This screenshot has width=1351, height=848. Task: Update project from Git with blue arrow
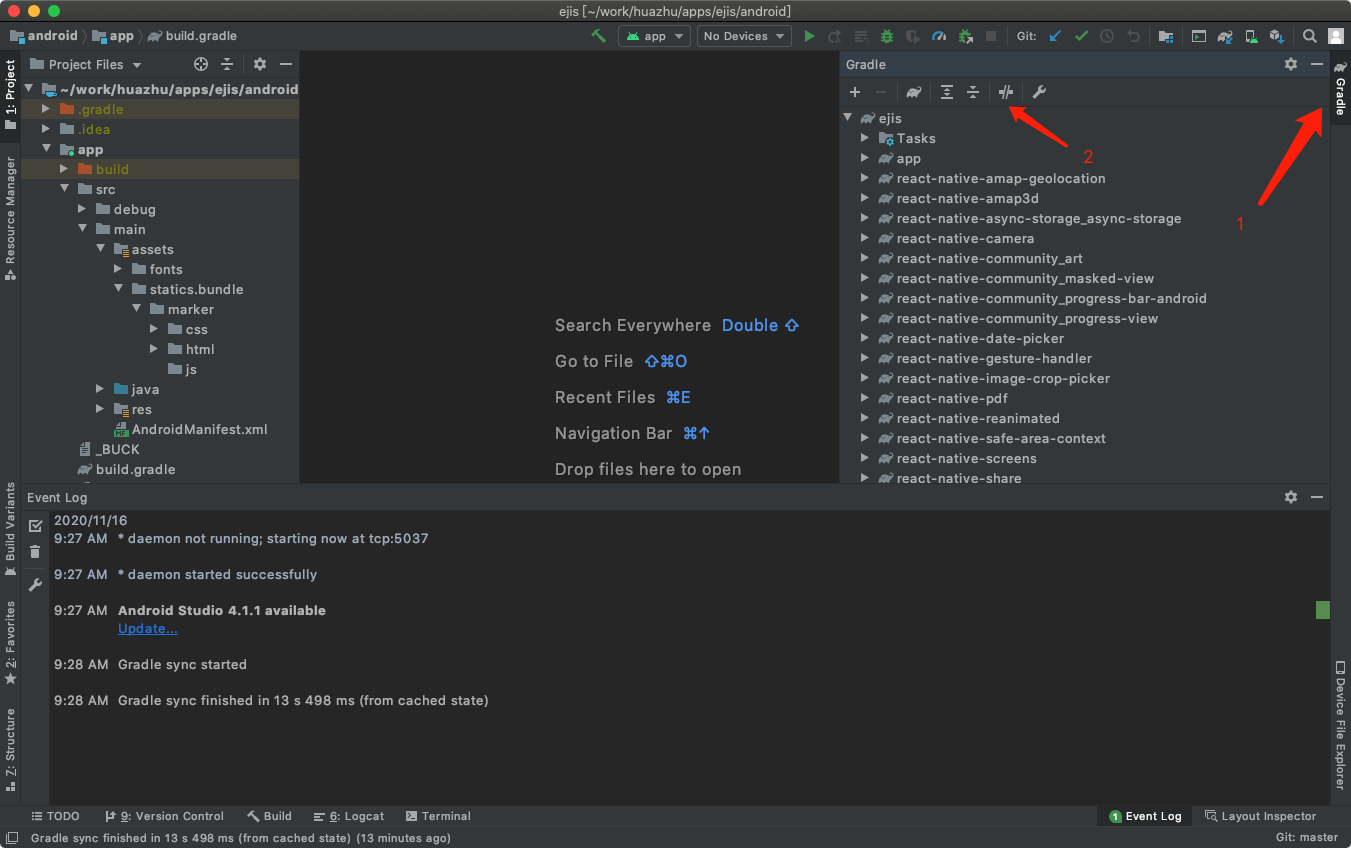pyautogui.click(x=1055, y=36)
